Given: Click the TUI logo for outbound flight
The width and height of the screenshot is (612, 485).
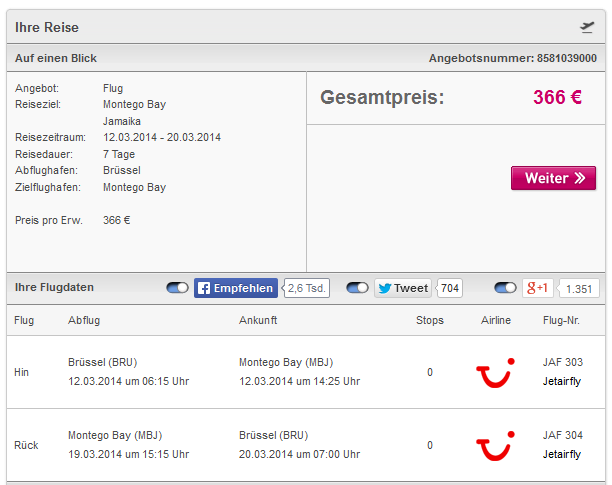Looking at the screenshot, I should (495, 373).
